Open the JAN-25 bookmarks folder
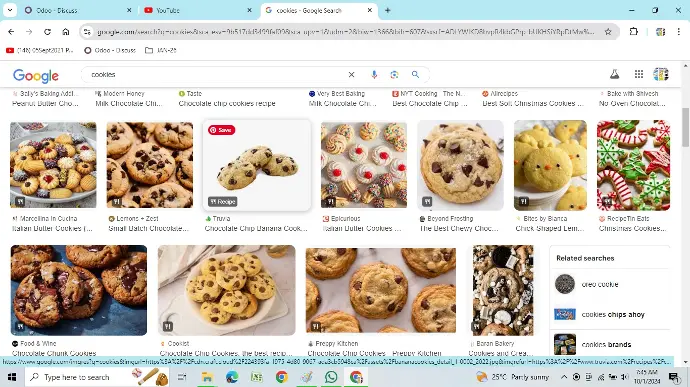690x387 pixels. click(x=161, y=50)
